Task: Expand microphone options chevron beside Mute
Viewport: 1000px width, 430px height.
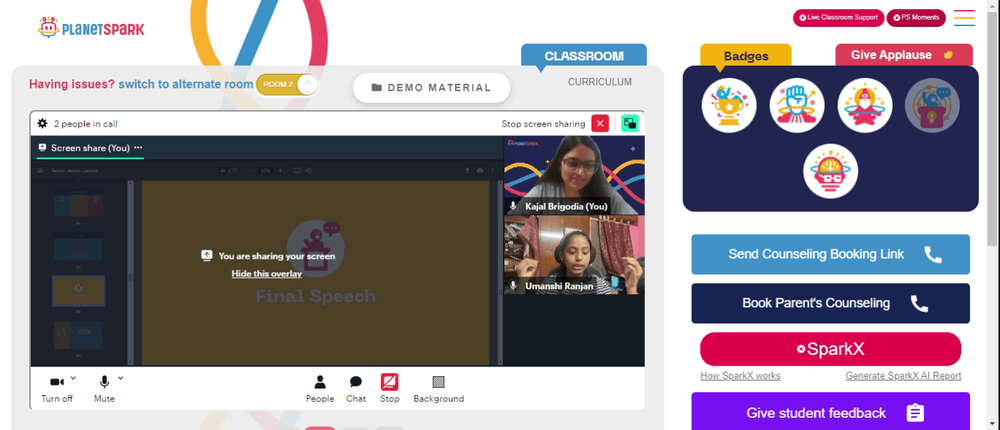Action: click(121, 378)
